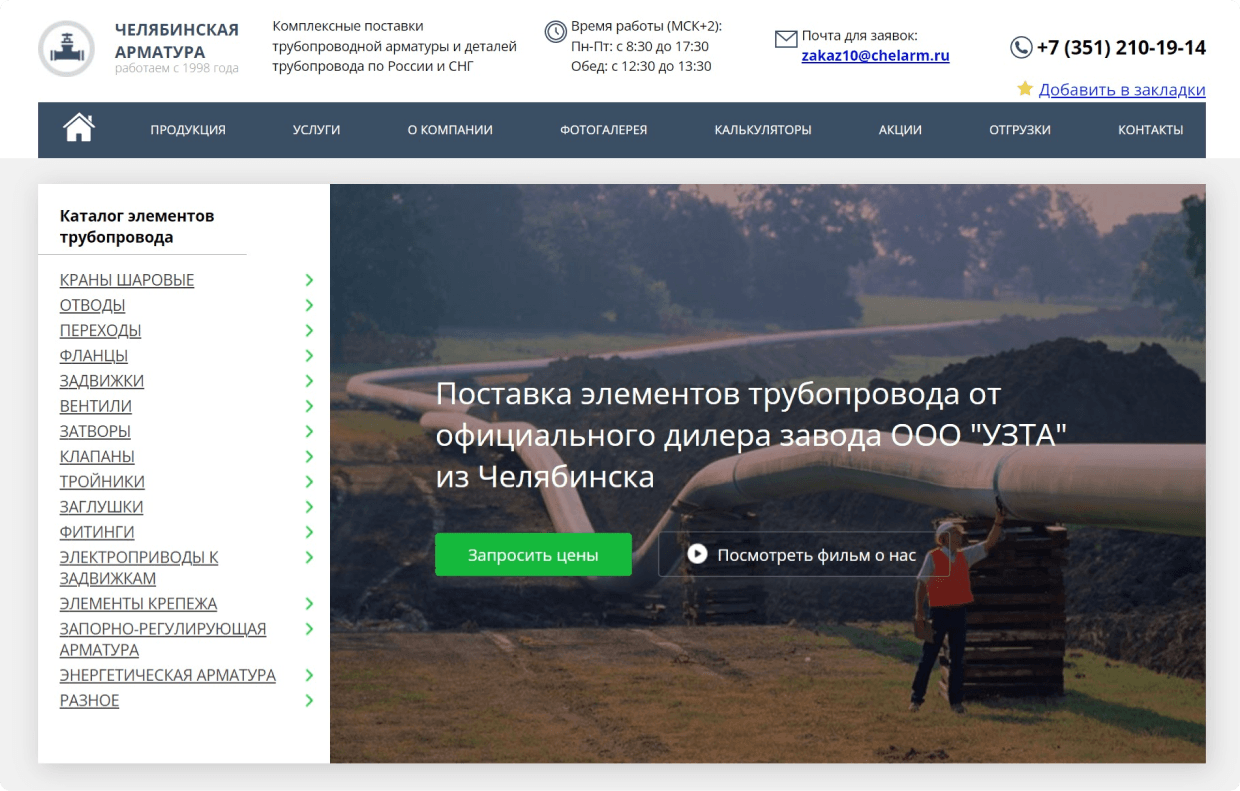Click the zakaz10@chelarm.ru email link
Viewport: 1240px width, 791px height.
click(x=876, y=56)
